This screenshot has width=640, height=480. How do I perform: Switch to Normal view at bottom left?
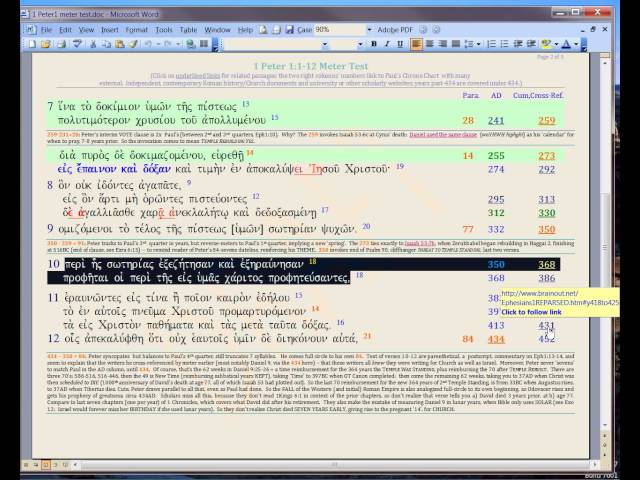26,465
